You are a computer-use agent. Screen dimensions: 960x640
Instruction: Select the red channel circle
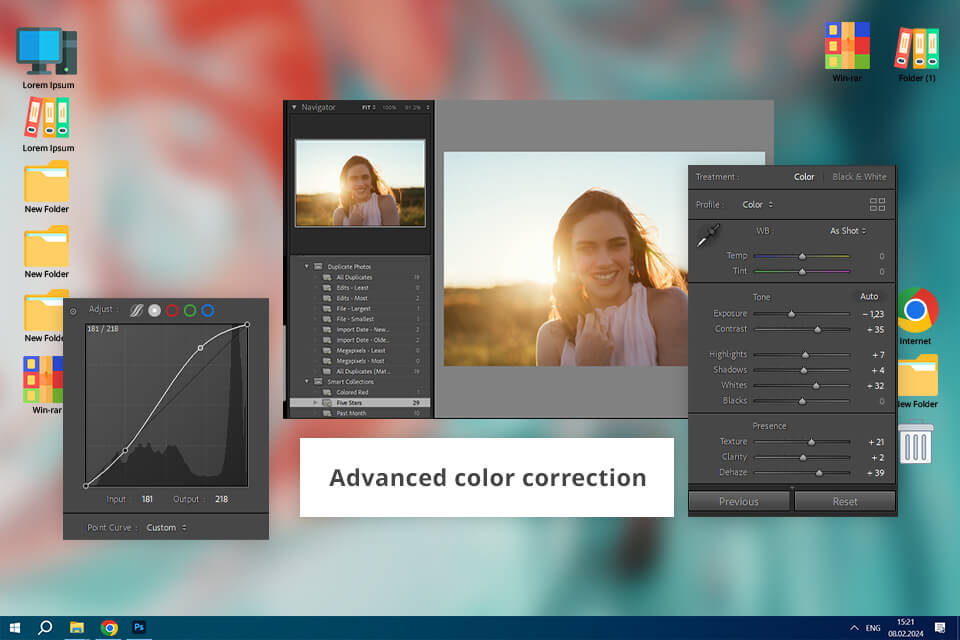coord(171,311)
